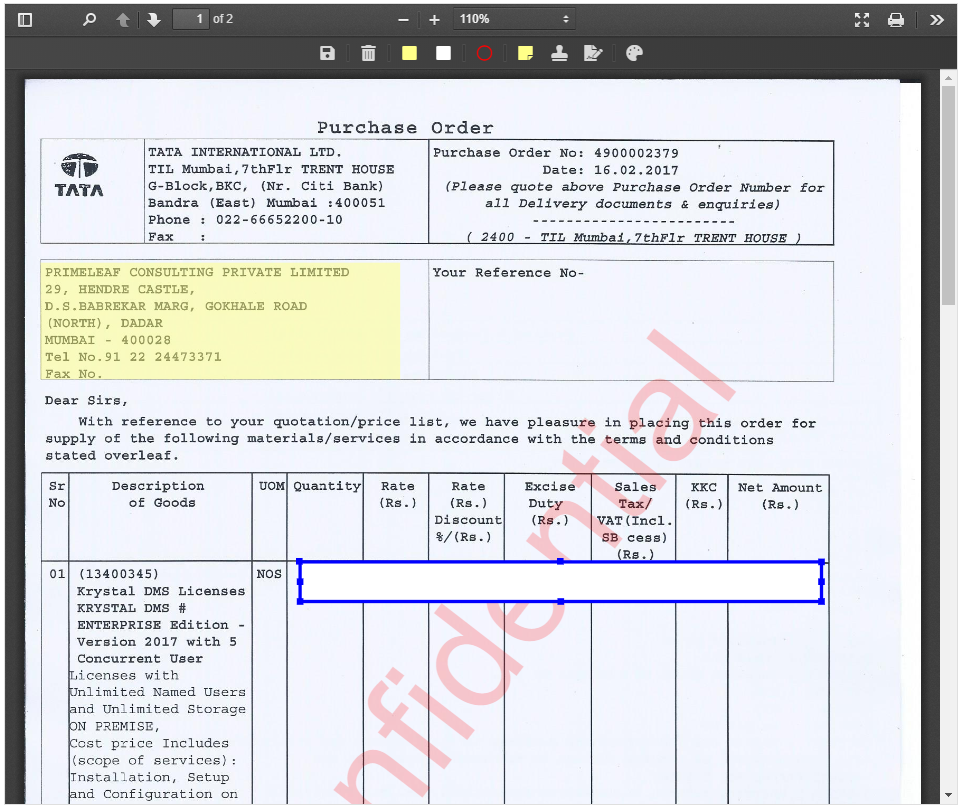Click the page number input field
Viewport: 964px width, 810px height.
point(191,19)
